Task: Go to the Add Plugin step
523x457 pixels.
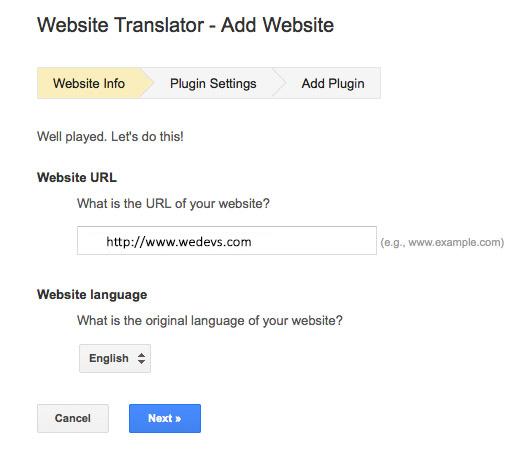Action: (x=333, y=83)
